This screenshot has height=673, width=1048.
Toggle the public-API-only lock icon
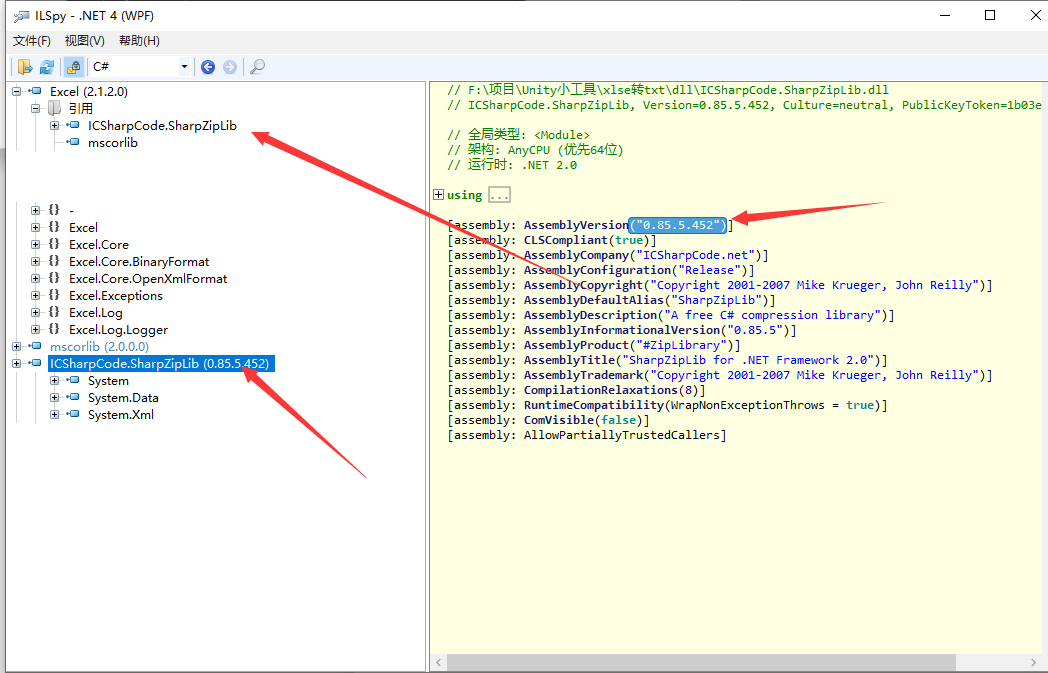[74, 66]
